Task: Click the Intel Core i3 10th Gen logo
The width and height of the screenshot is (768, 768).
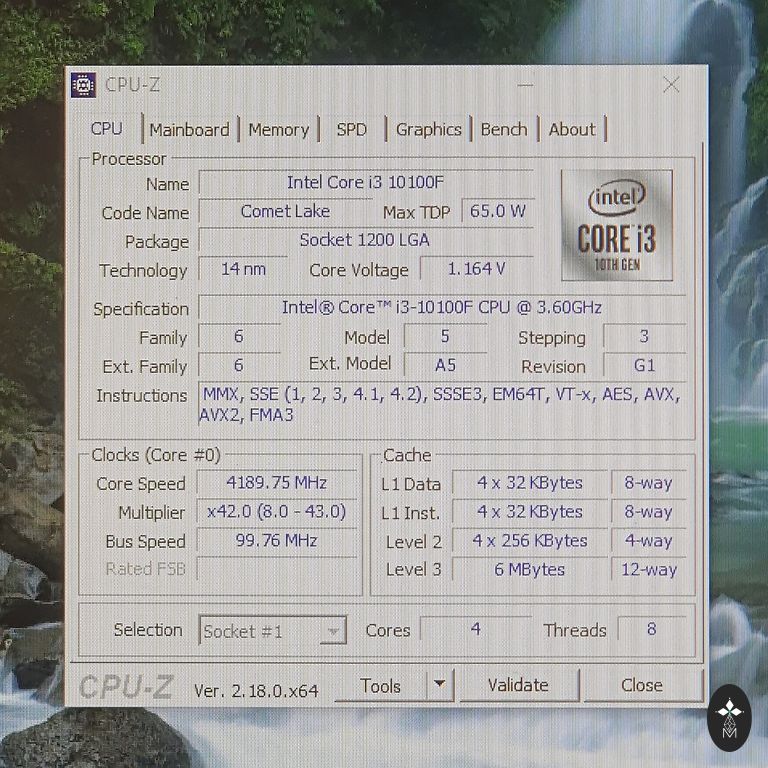Action: pyautogui.click(x=616, y=225)
